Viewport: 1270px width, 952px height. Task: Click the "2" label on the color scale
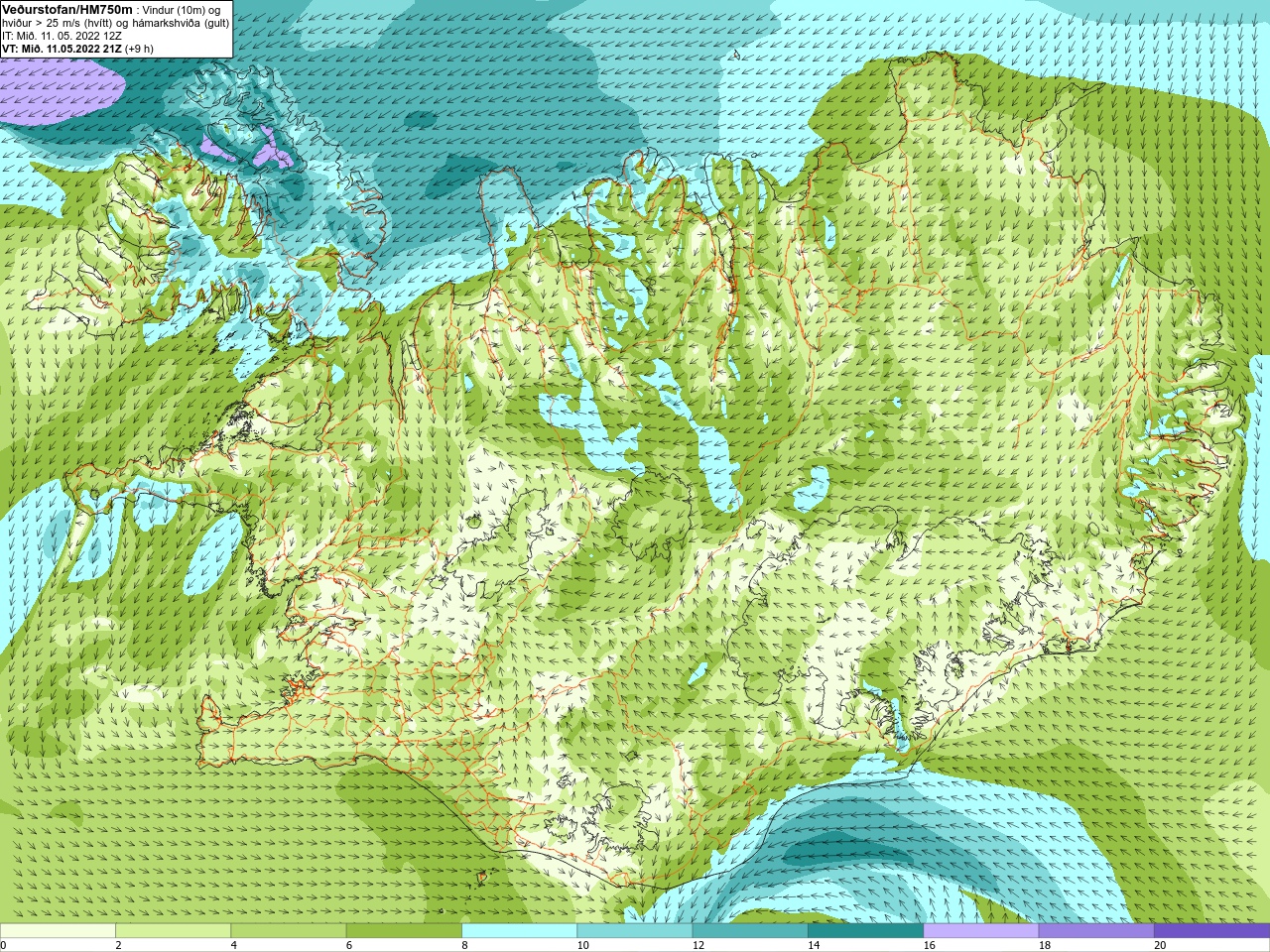[118, 945]
